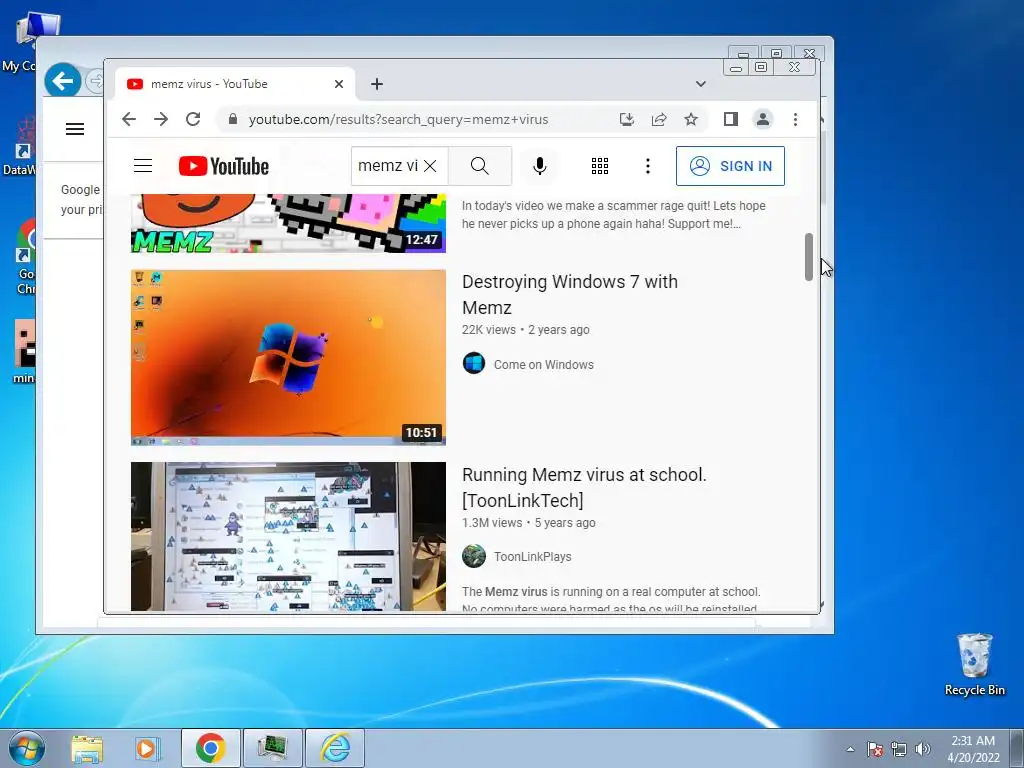The image size is (1024, 768).
Task: Go to YouTube home via logo
Action: pos(224,166)
